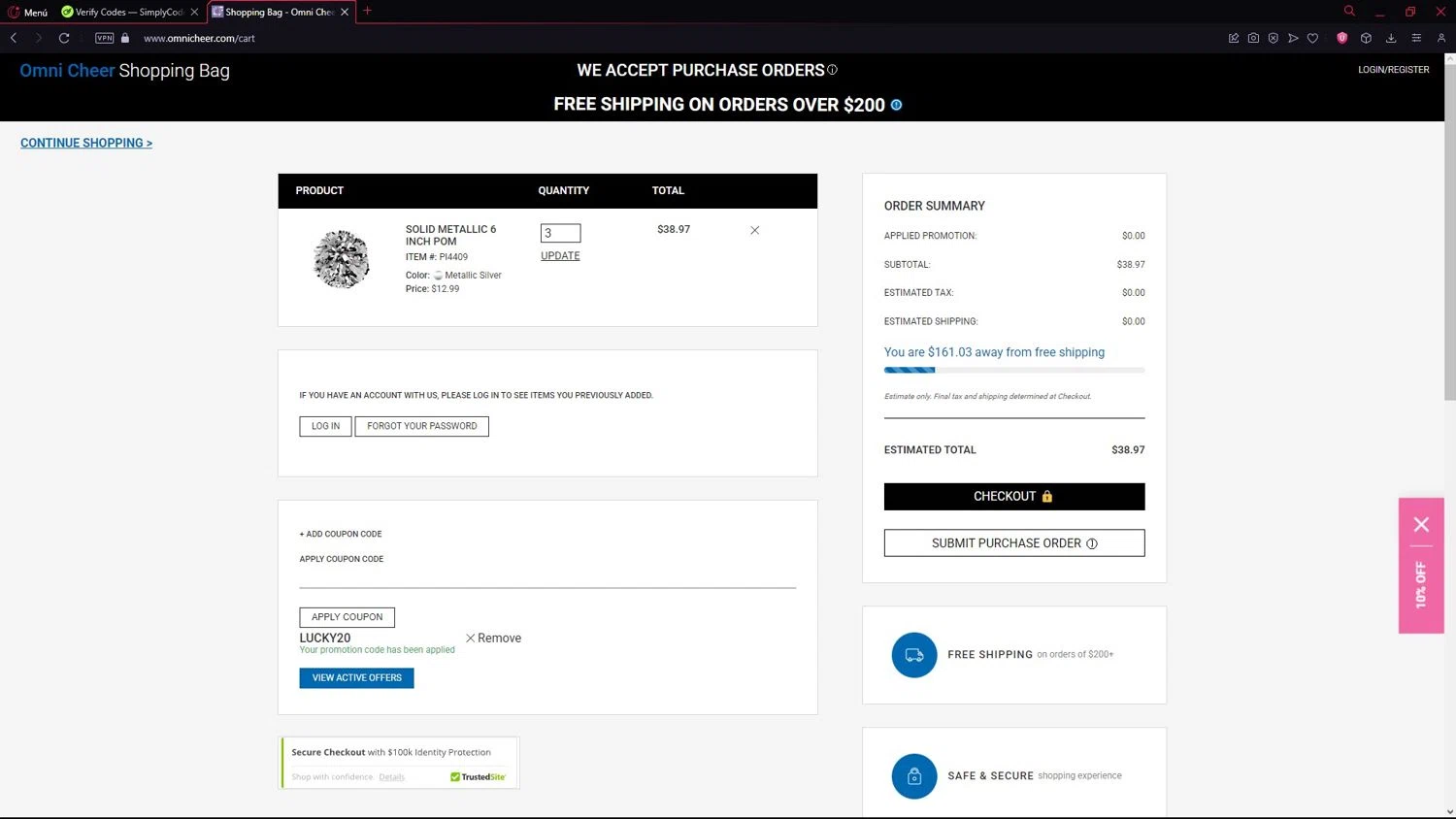
Task: Click the Continue Shopping link
Action: [86, 143]
